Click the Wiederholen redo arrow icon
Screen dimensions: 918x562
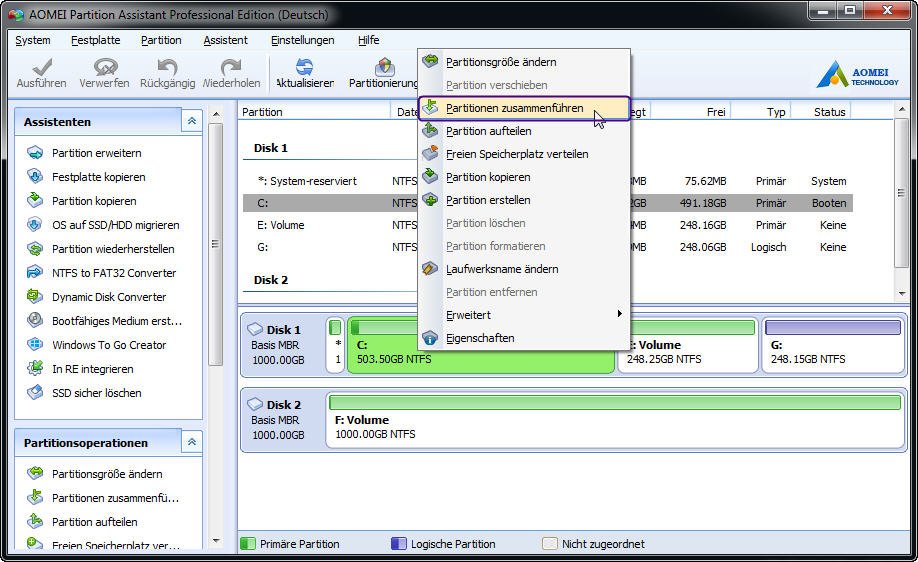tap(231, 67)
